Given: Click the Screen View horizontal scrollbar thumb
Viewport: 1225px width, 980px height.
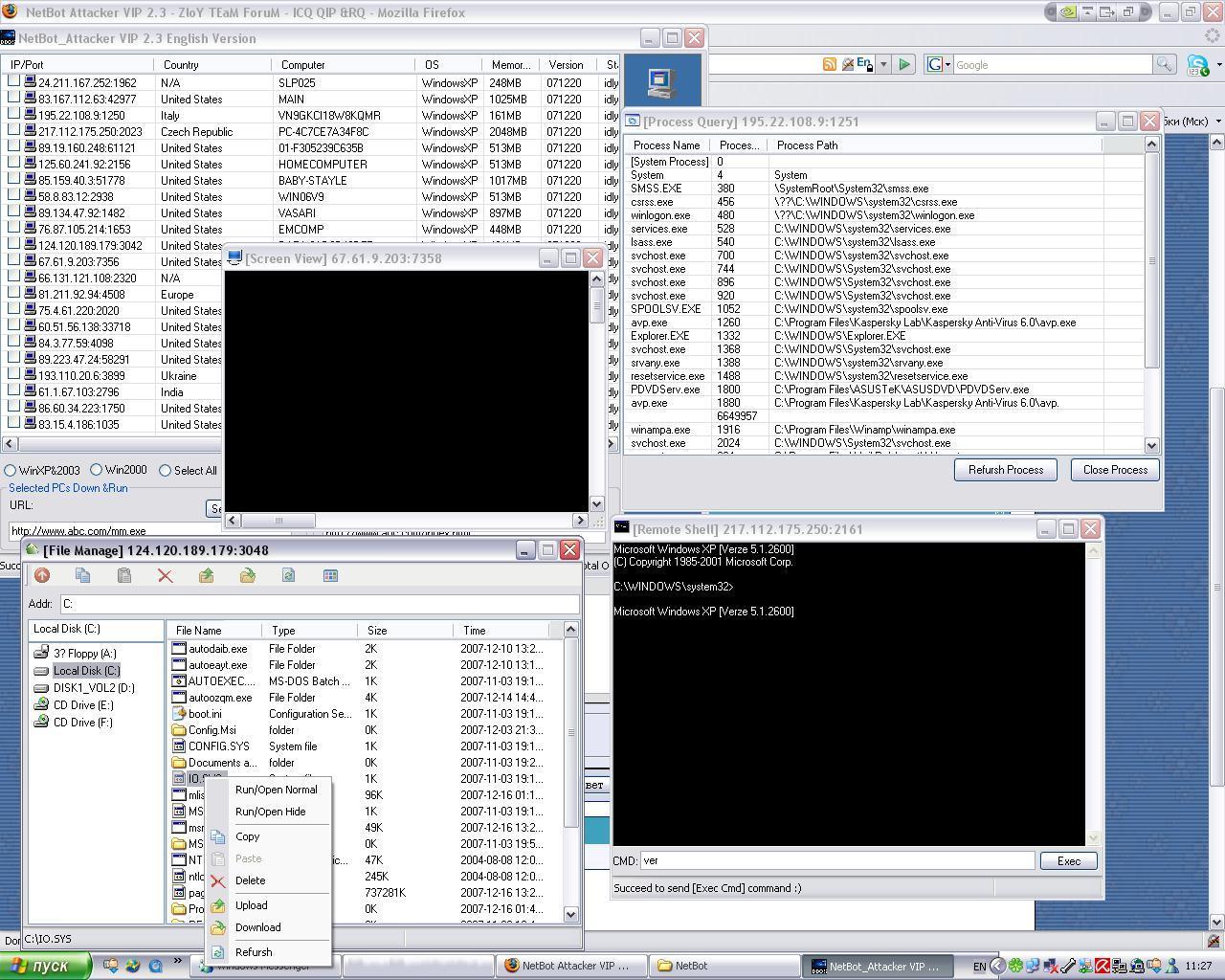Looking at the screenshot, I should tap(278, 521).
